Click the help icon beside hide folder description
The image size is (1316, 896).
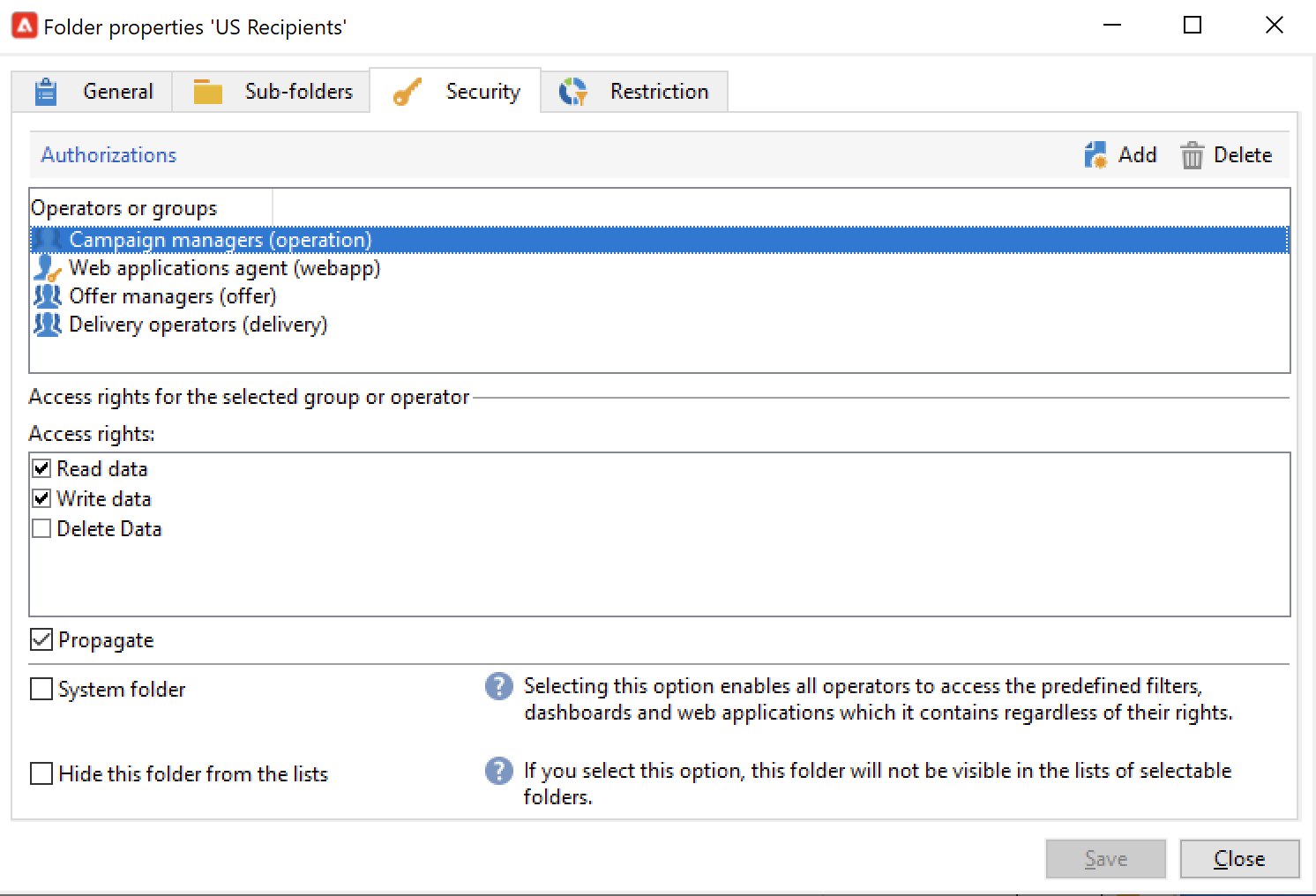[x=498, y=771]
